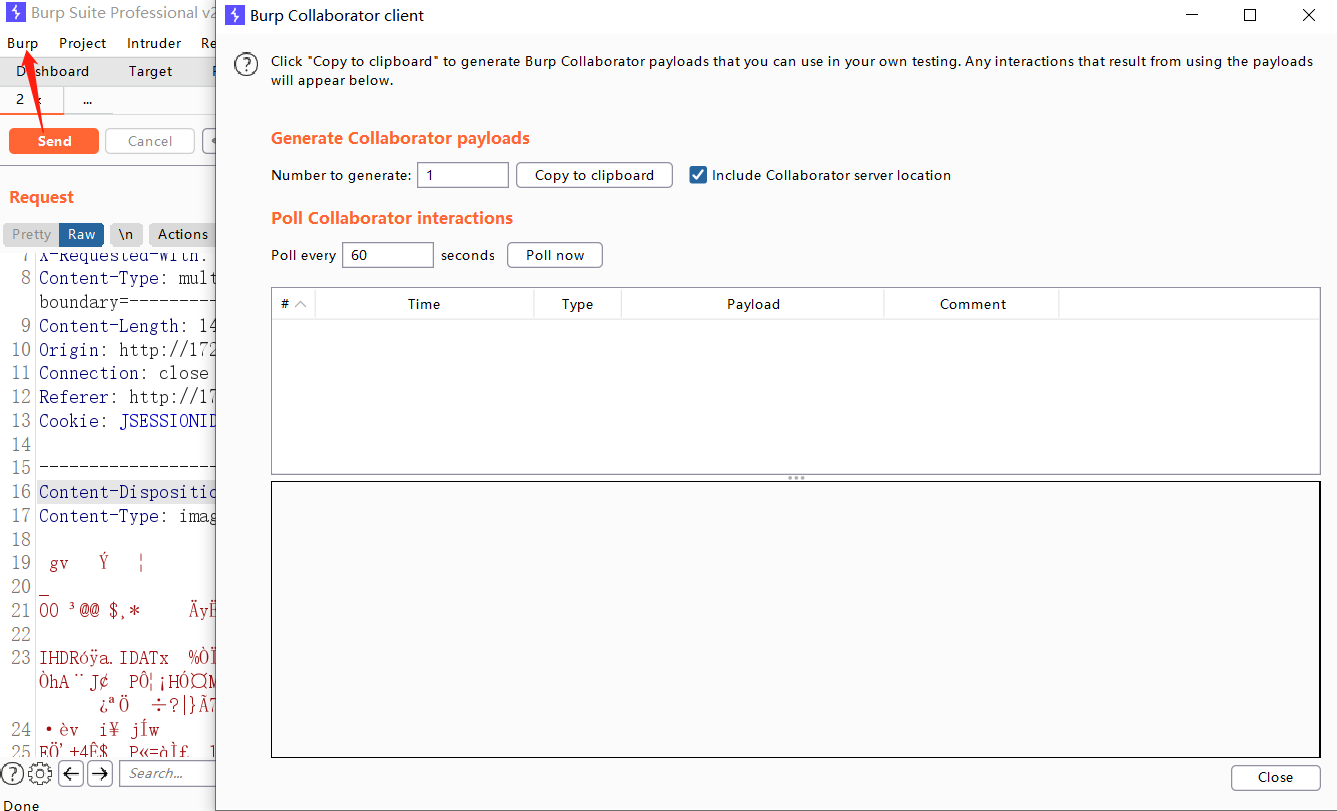Image resolution: width=1337 pixels, height=811 pixels.
Task: Open new Repeater tab with ellipsis
Action: tap(88, 100)
